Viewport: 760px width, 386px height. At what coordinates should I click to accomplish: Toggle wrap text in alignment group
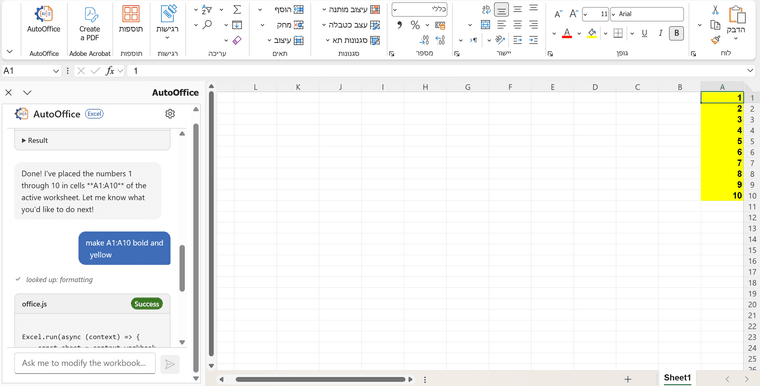[486, 10]
